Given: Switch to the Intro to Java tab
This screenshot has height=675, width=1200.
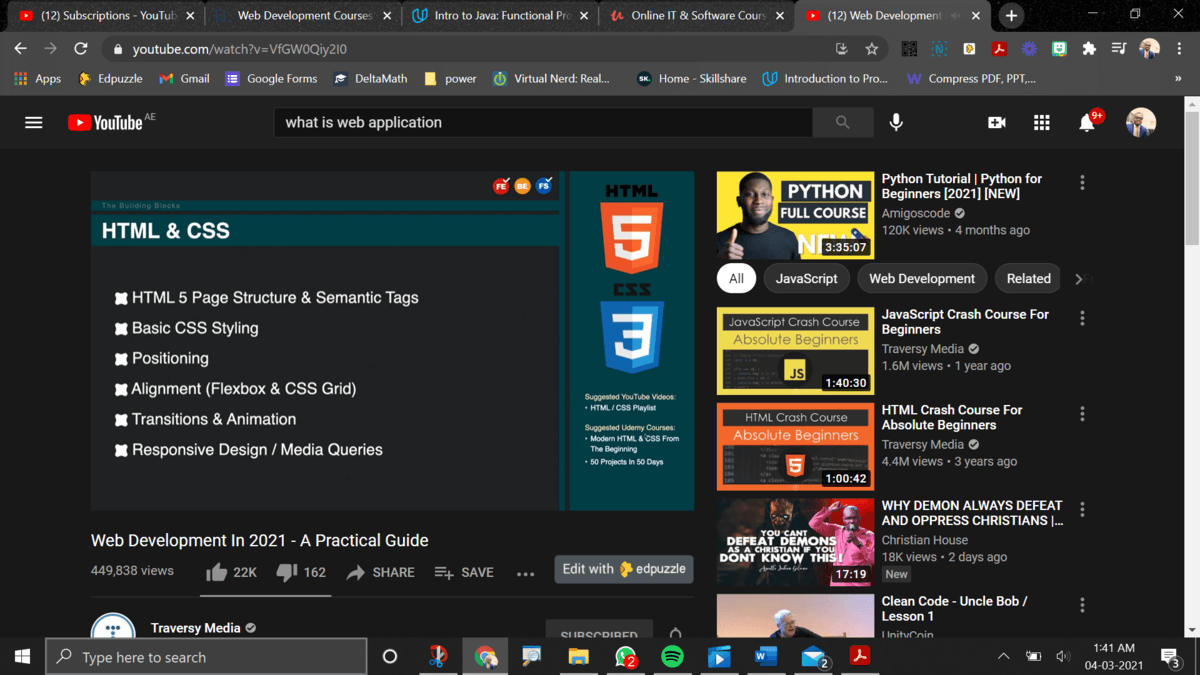Looking at the screenshot, I should pos(499,15).
